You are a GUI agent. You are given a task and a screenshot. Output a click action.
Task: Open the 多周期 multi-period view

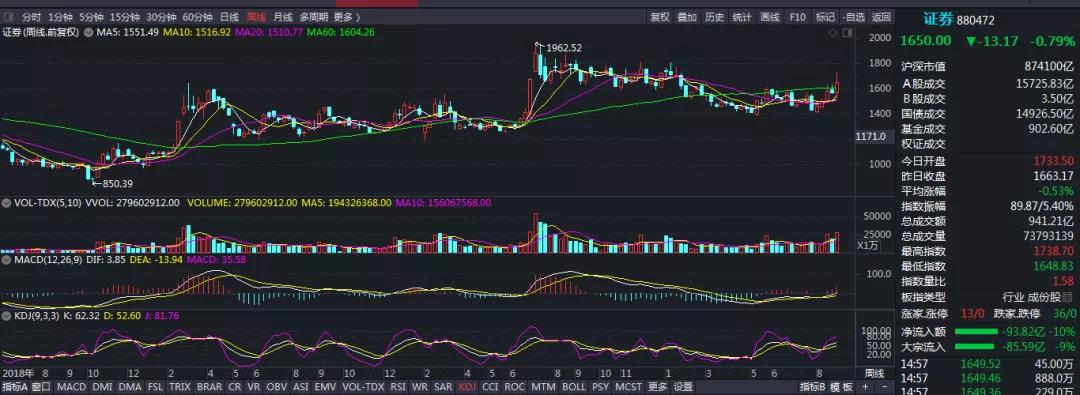313,17
